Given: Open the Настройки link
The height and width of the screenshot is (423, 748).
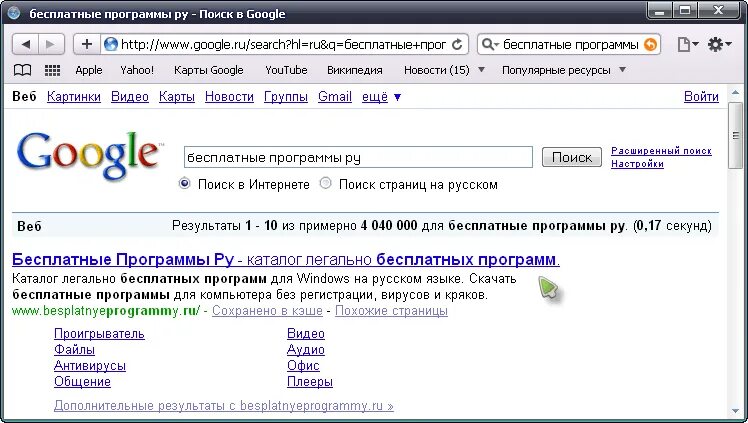Looking at the screenshot, I should [637, 164].
